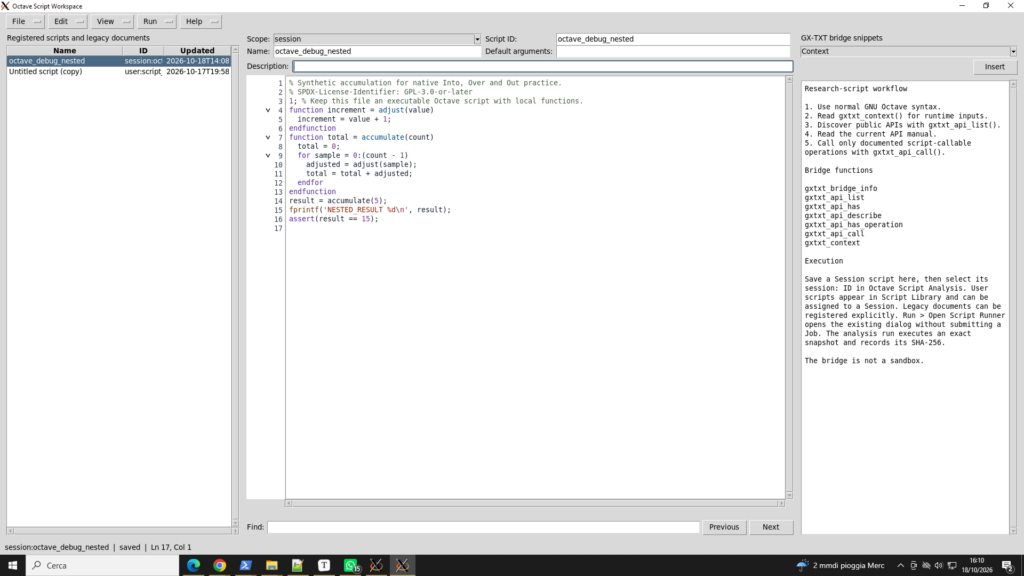The image size is (1024, 576).
Task: Switch to the active Octave Script Workspace taskbar icon
Action: [402, 566]
